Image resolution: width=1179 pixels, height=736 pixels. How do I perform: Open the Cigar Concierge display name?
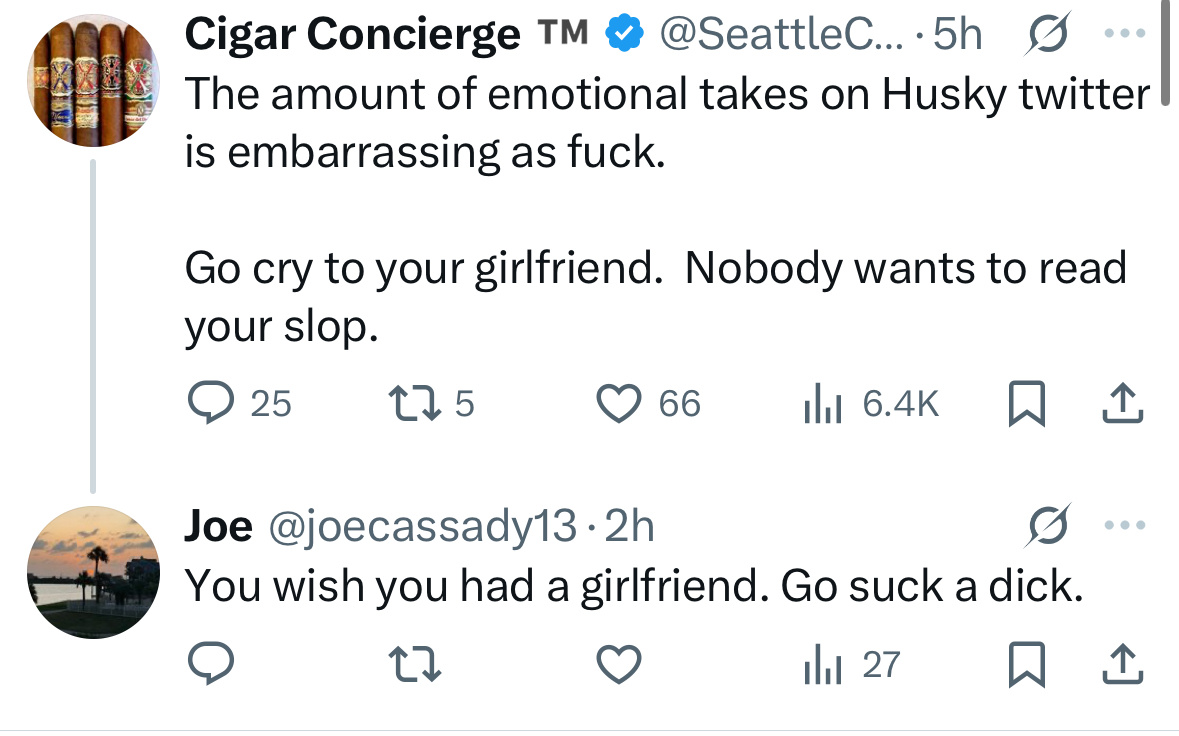pos(353,36)
